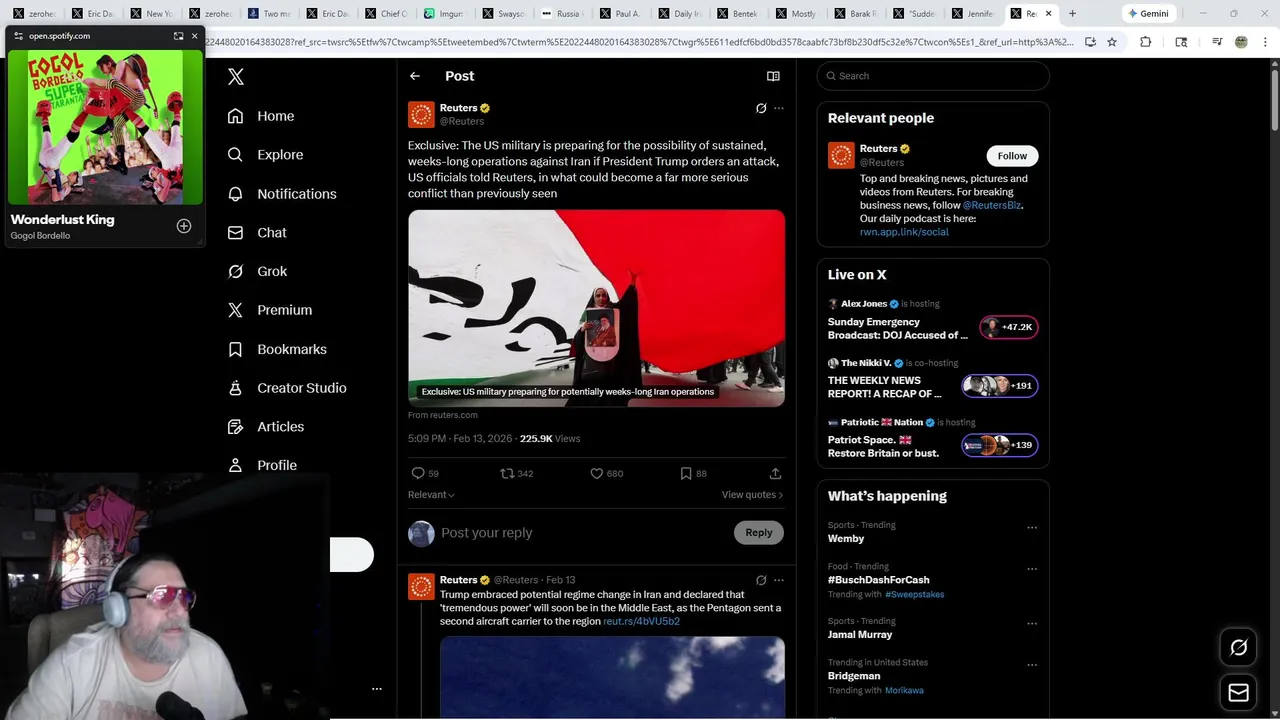Open Profile in sidebar

(x=261, y=465)
